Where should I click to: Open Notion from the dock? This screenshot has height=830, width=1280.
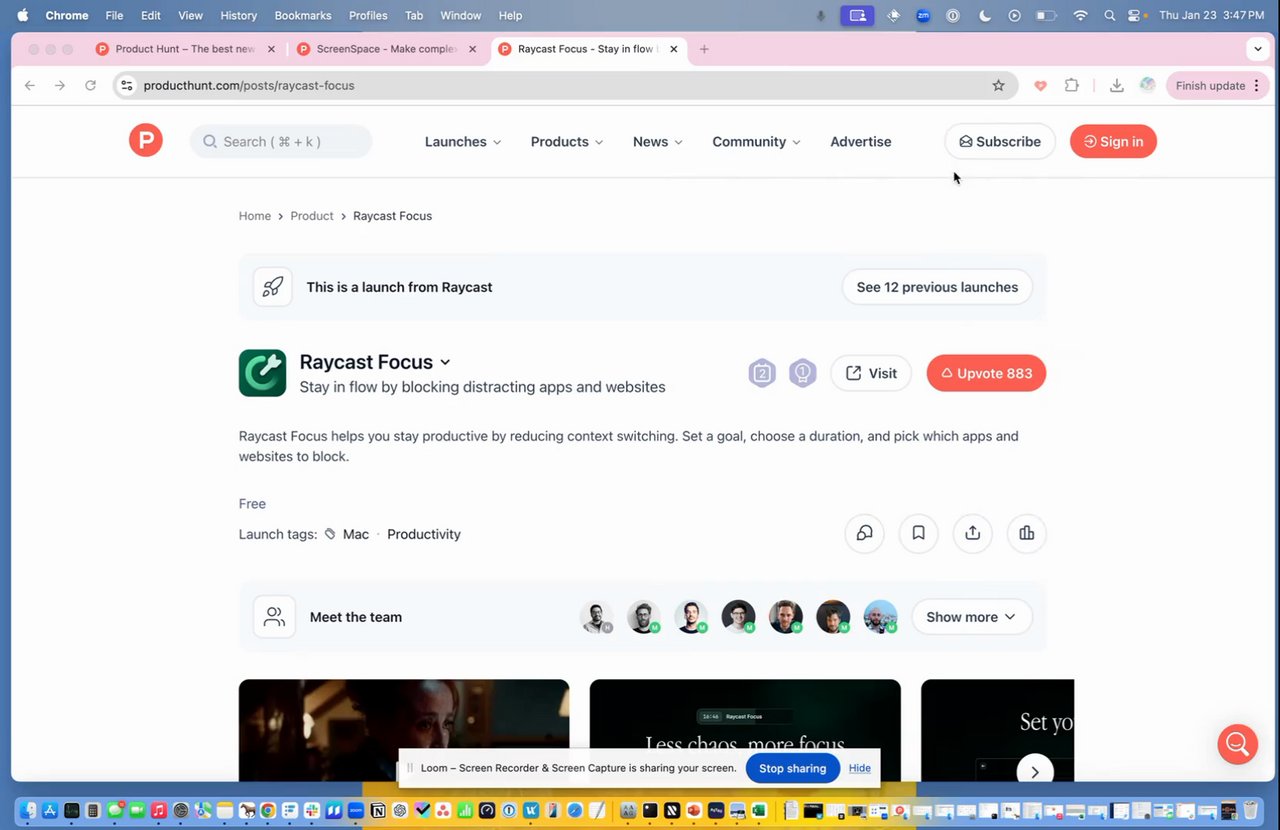click(378, 811)
